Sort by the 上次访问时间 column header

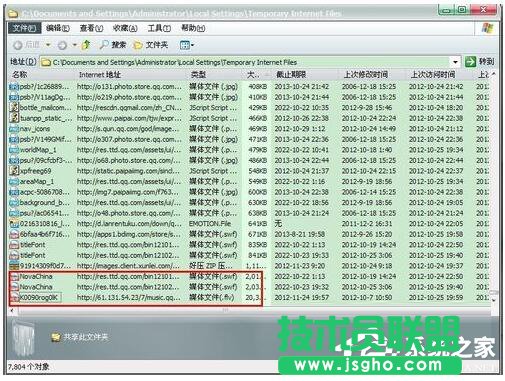[440, 75]
